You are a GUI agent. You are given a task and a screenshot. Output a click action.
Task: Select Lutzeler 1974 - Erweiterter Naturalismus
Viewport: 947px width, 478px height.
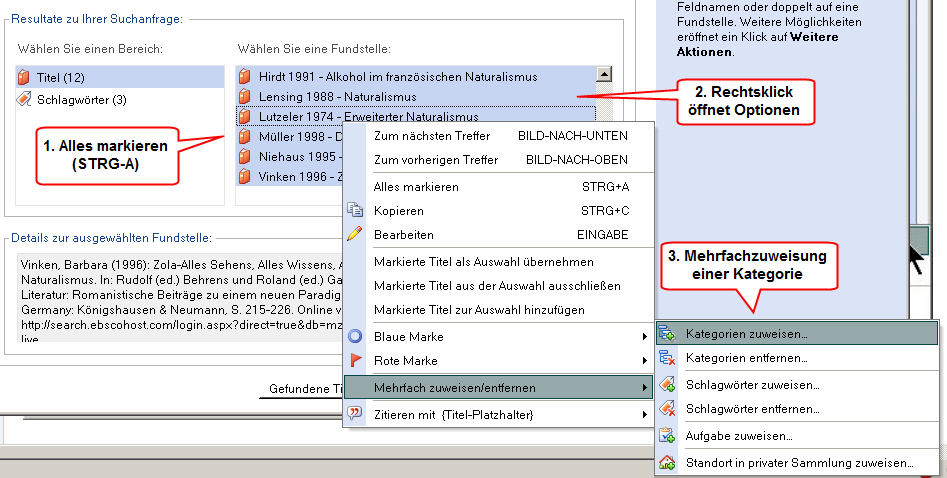tap(416, 115)
